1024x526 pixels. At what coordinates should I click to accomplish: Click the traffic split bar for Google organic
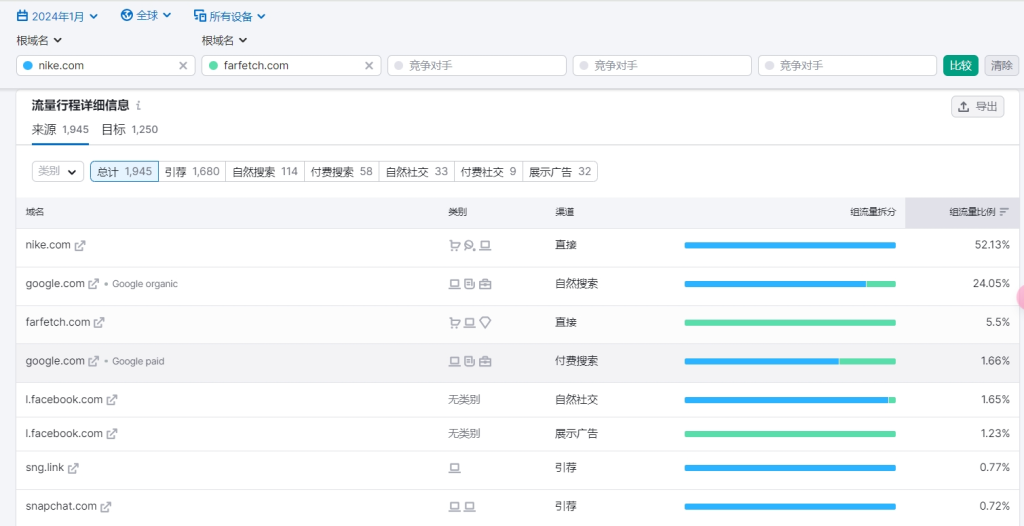point(790,284)
